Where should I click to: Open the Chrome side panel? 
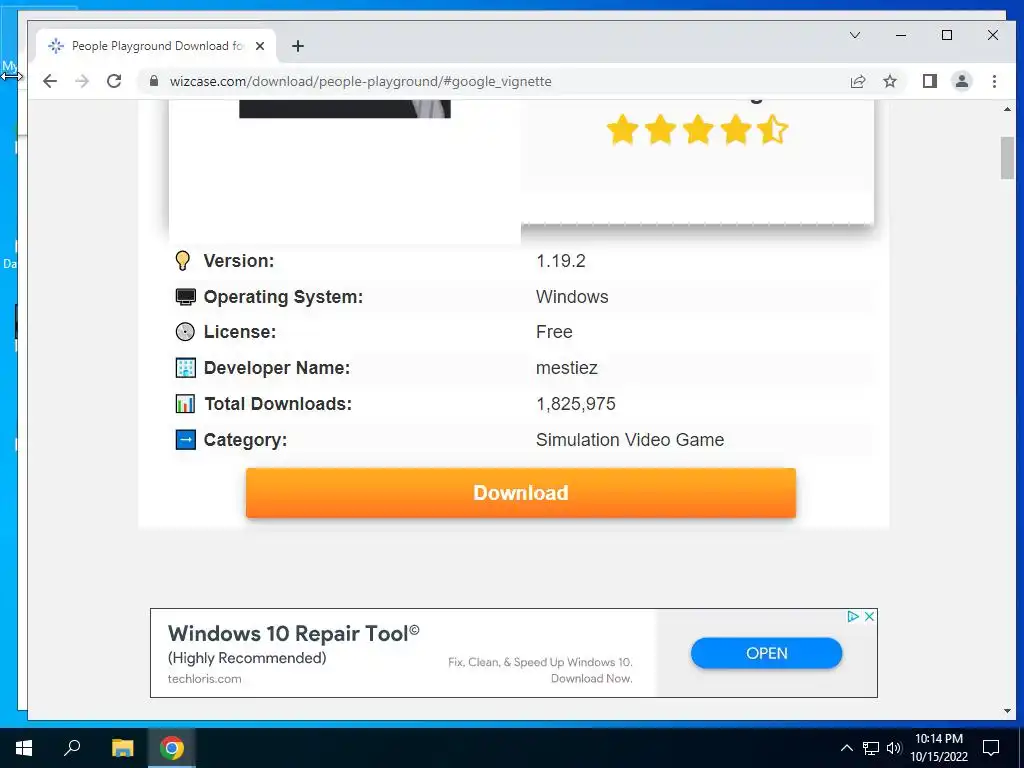(929, 81)
